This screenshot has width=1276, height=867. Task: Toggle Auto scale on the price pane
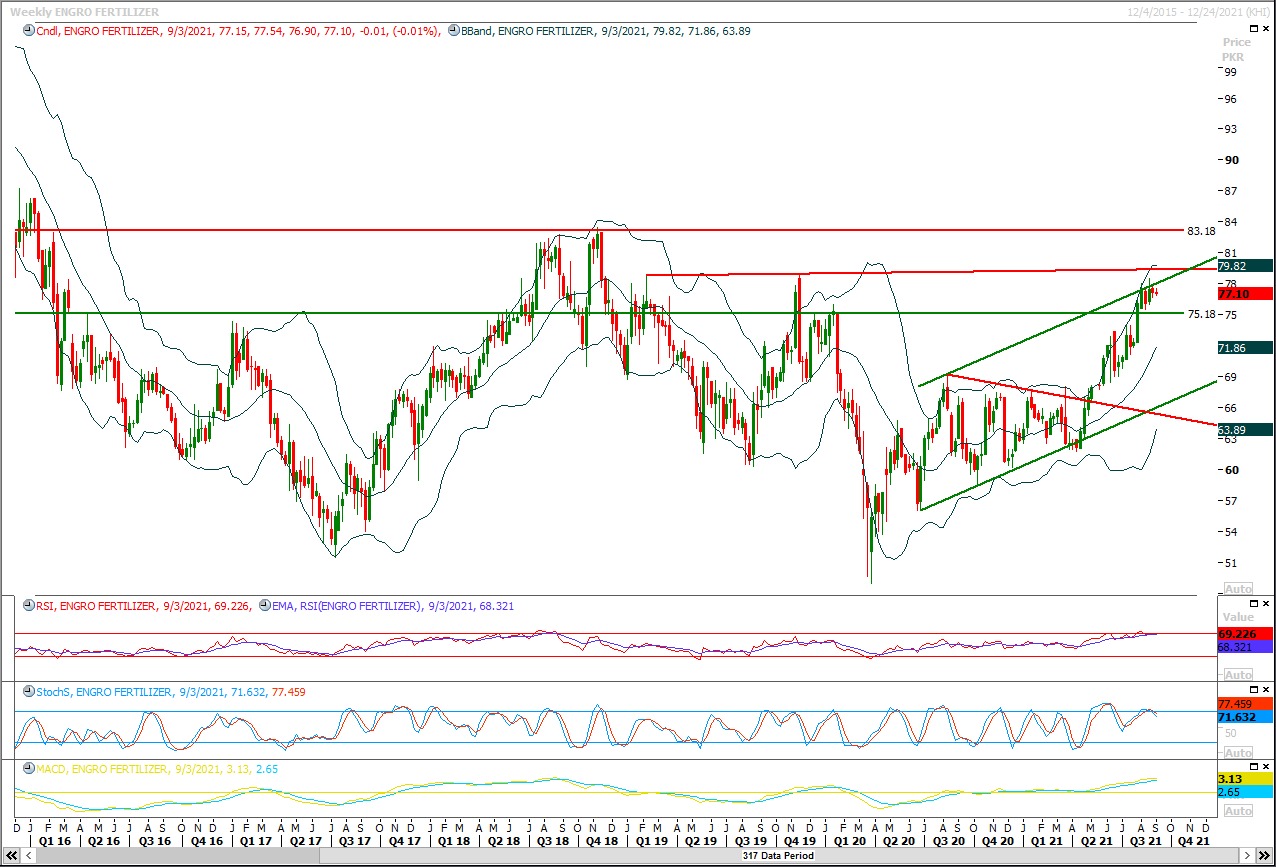(1237, 589)
